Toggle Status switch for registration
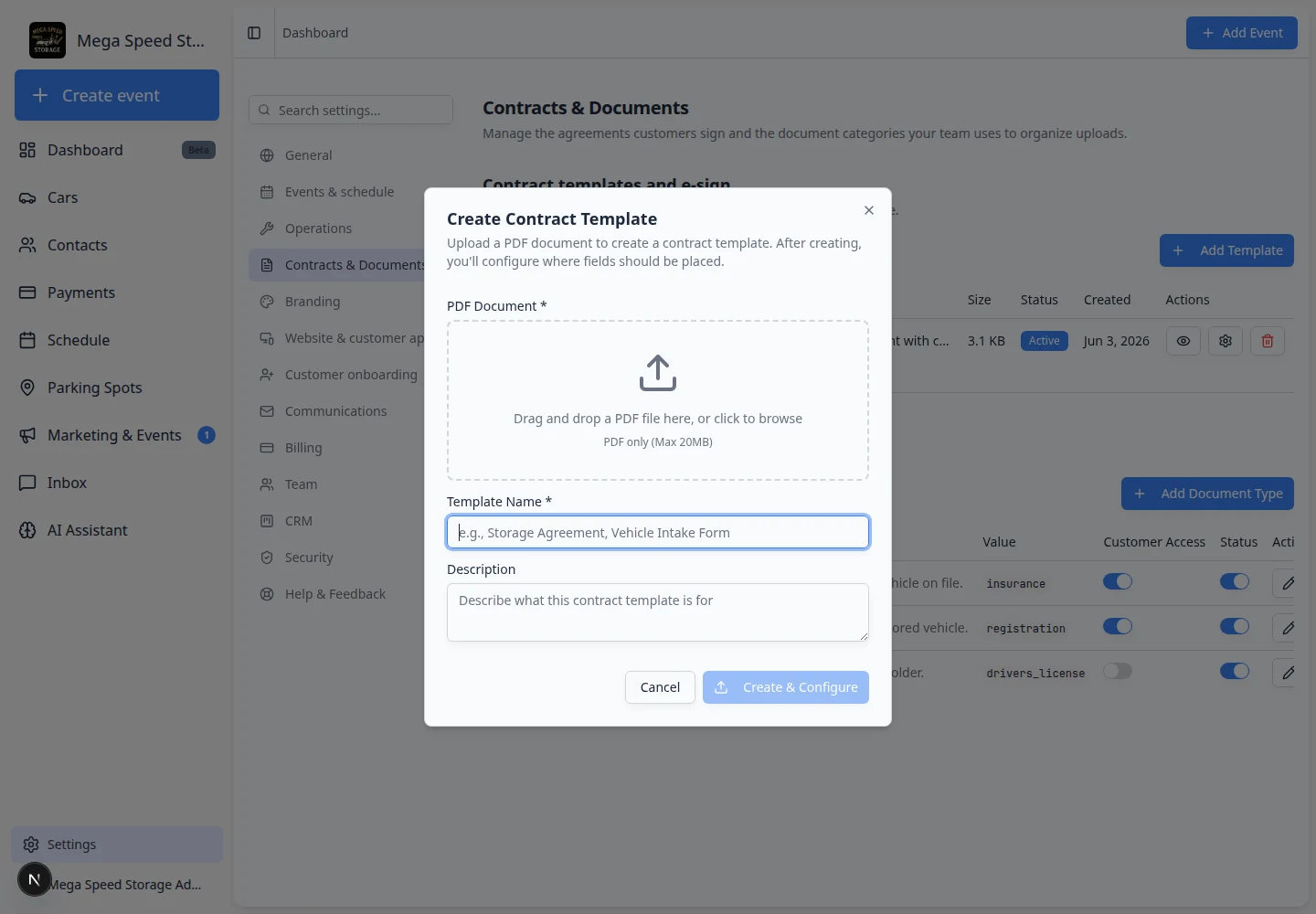 click(1235, 626)
